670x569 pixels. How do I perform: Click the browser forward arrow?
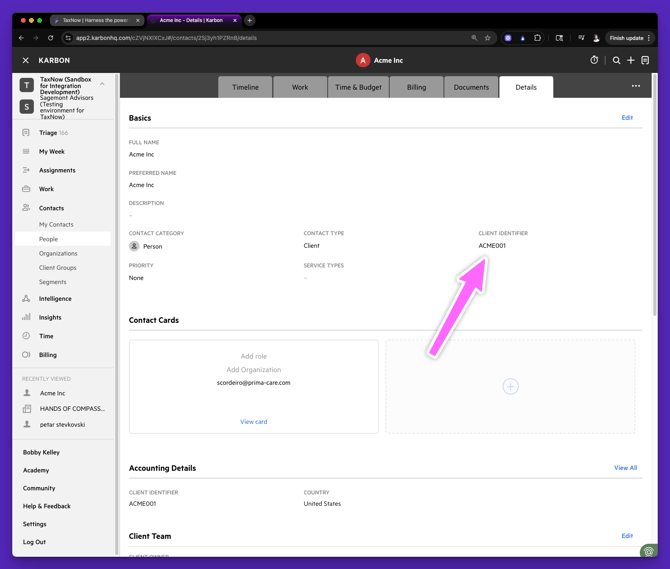click(x=36, y=38)
